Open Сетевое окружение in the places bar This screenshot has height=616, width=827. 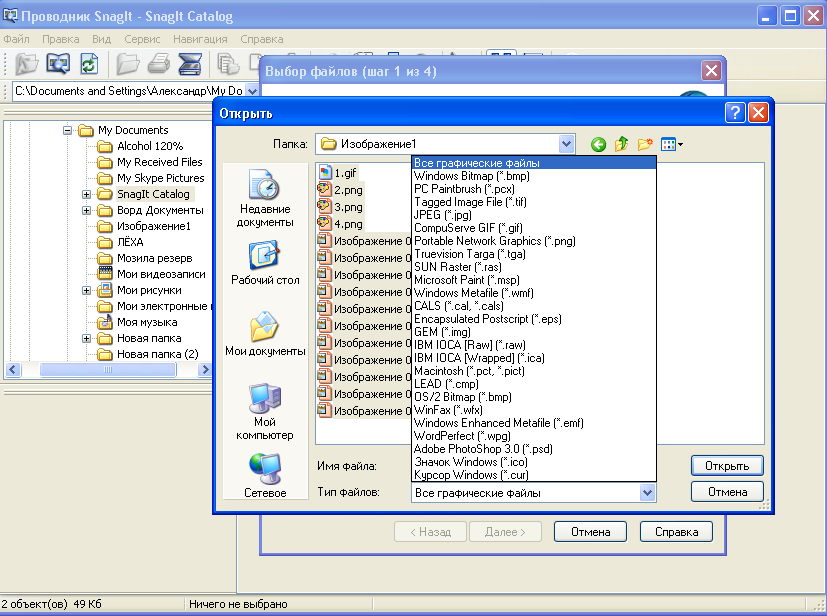click(x=265, y=475)
